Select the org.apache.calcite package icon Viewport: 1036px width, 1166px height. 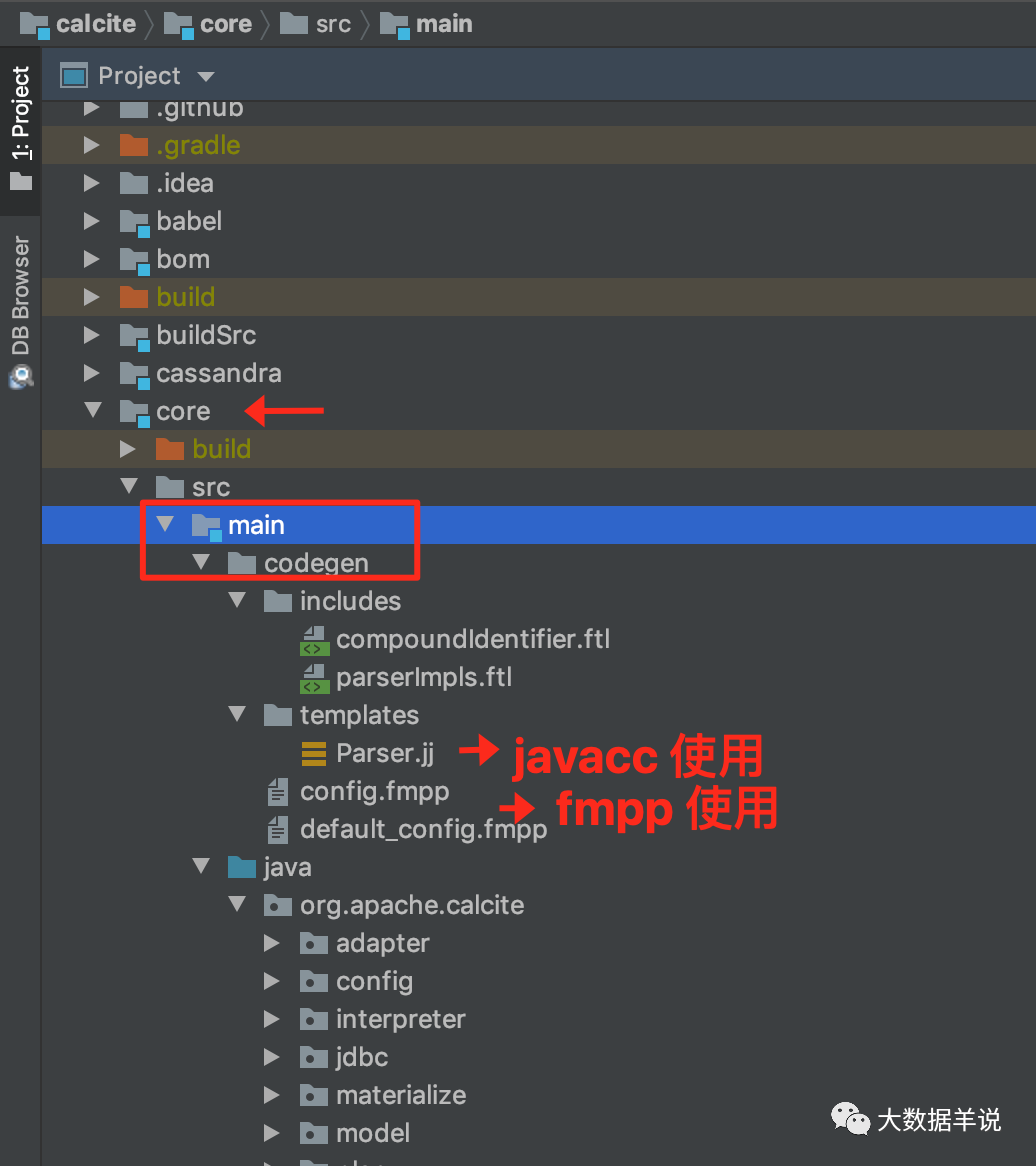pyautogui.click(x=277, y=905)
